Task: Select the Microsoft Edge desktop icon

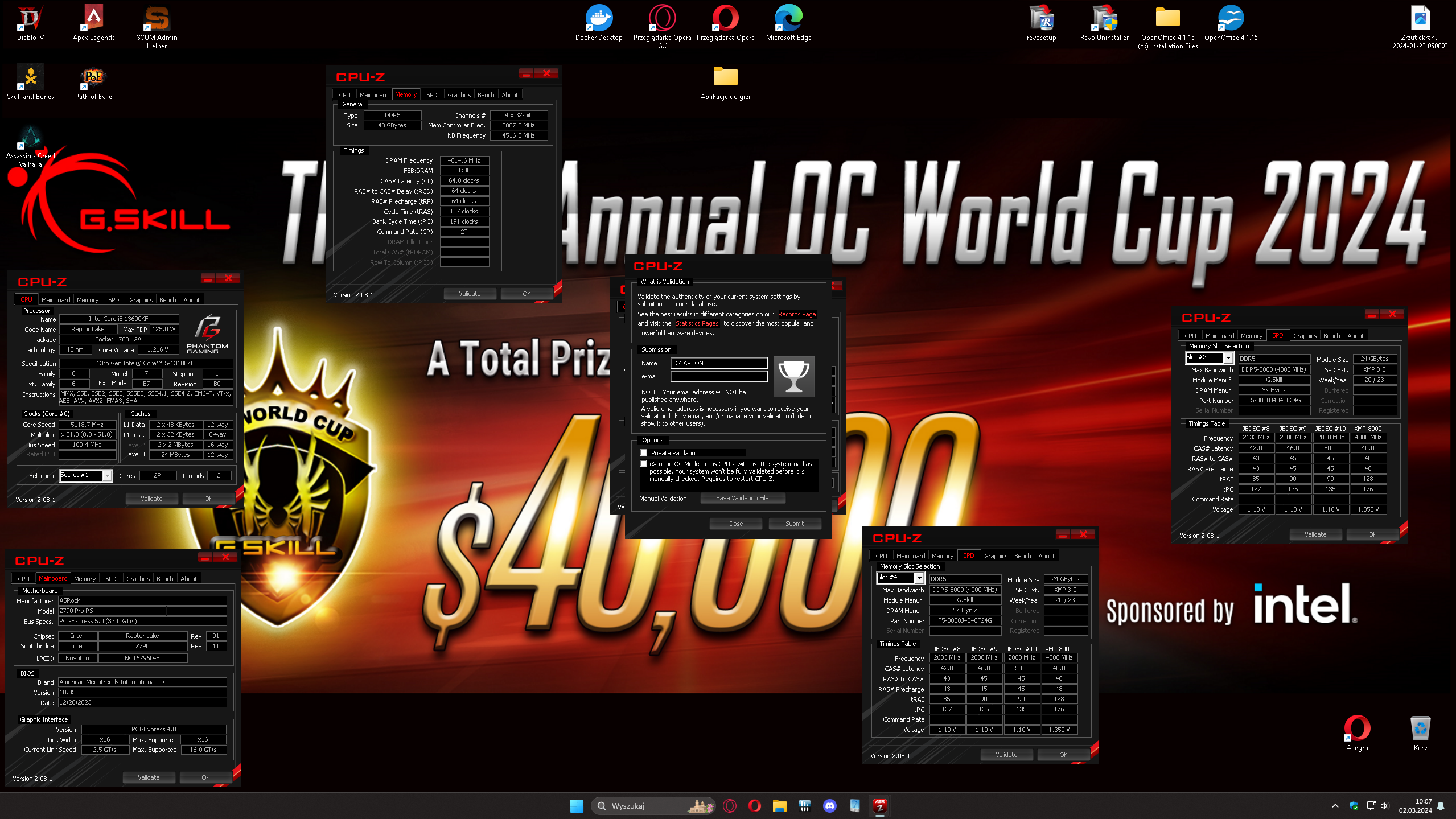Action: 788,23
